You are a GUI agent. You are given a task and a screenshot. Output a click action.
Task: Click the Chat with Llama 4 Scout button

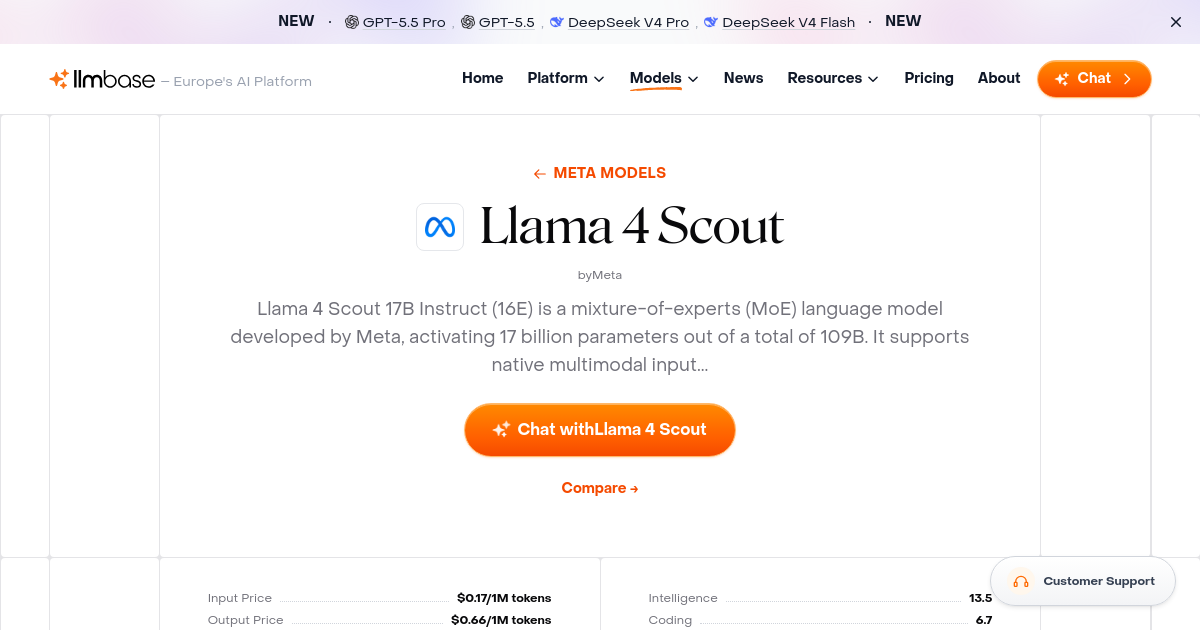click(600, 429)
